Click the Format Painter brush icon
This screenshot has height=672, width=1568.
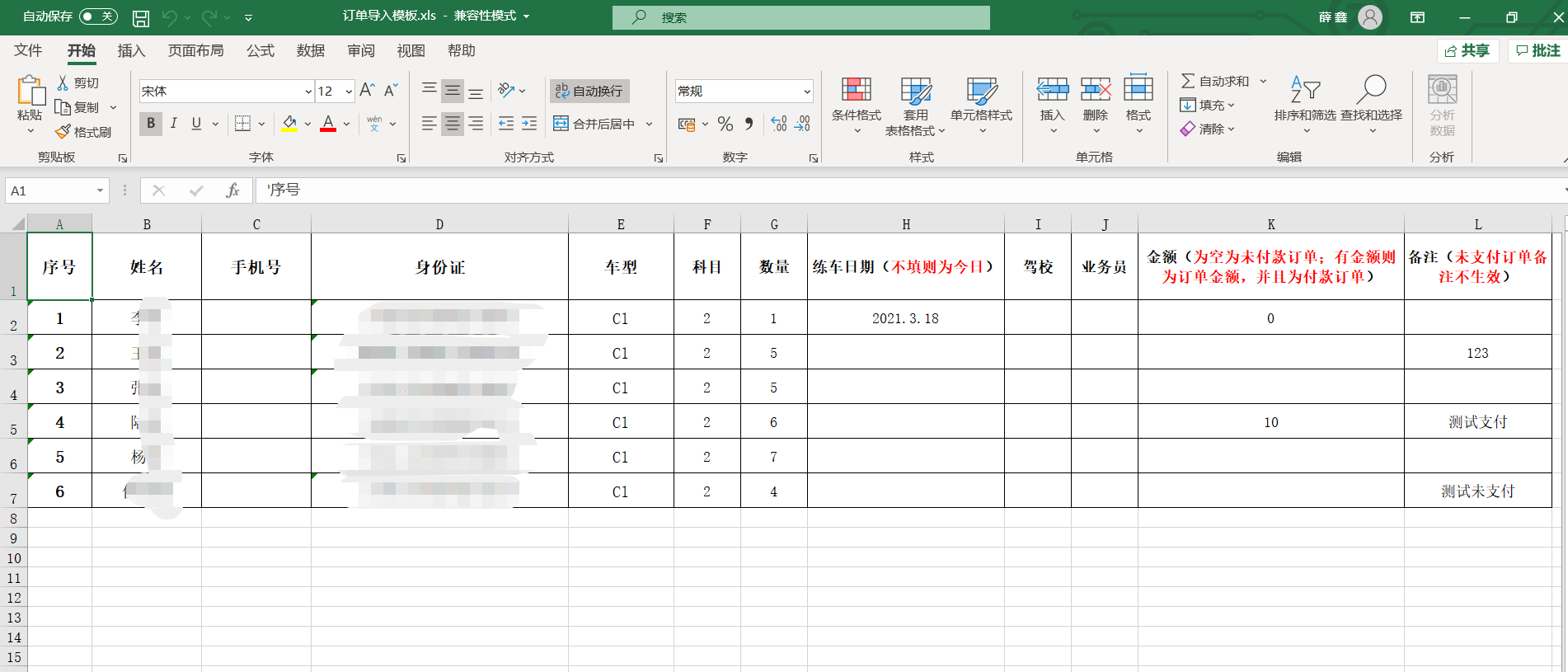pyautogui.click(x=63, y=132)
